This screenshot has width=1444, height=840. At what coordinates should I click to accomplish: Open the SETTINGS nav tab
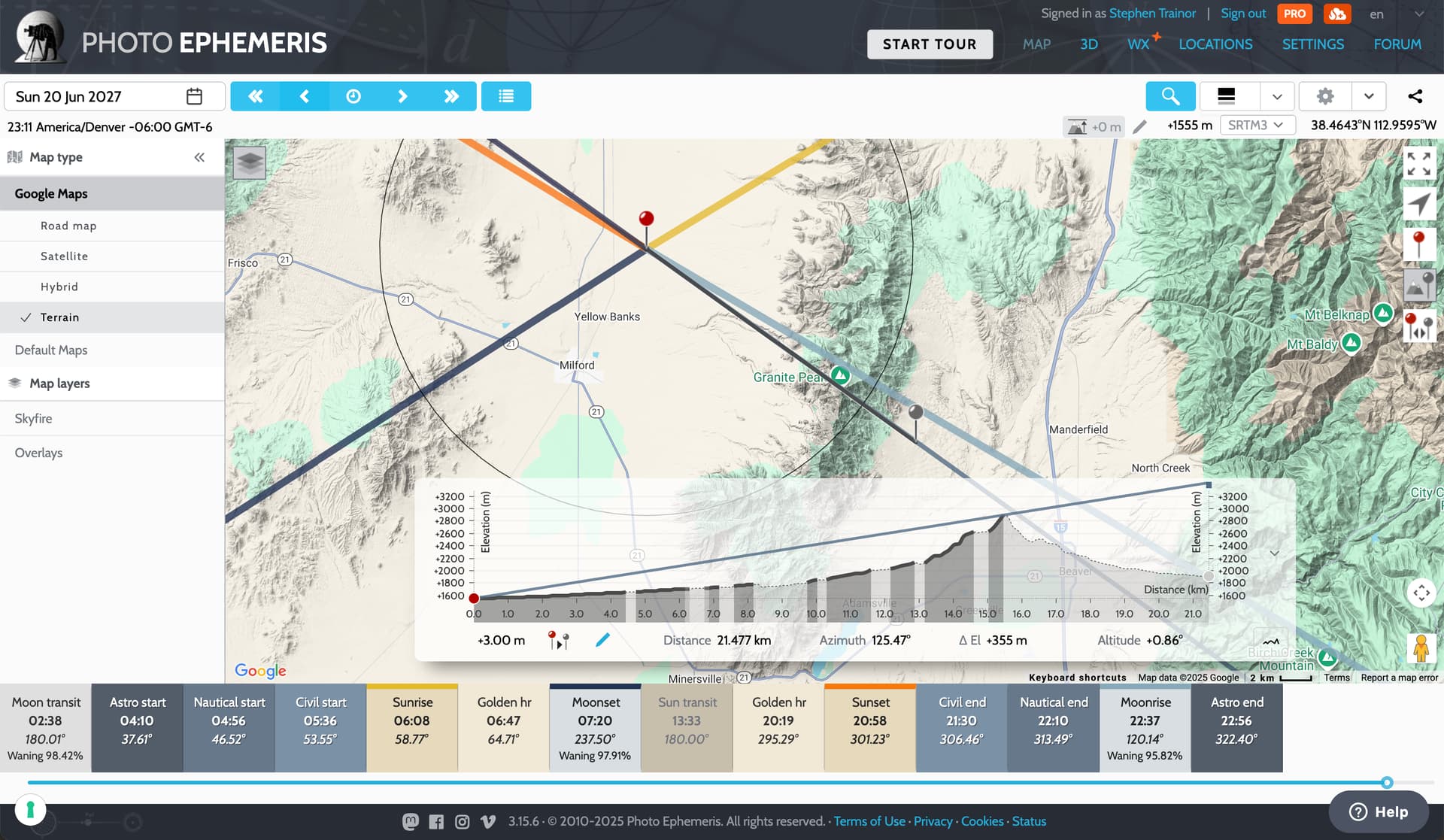(1313, 44)
